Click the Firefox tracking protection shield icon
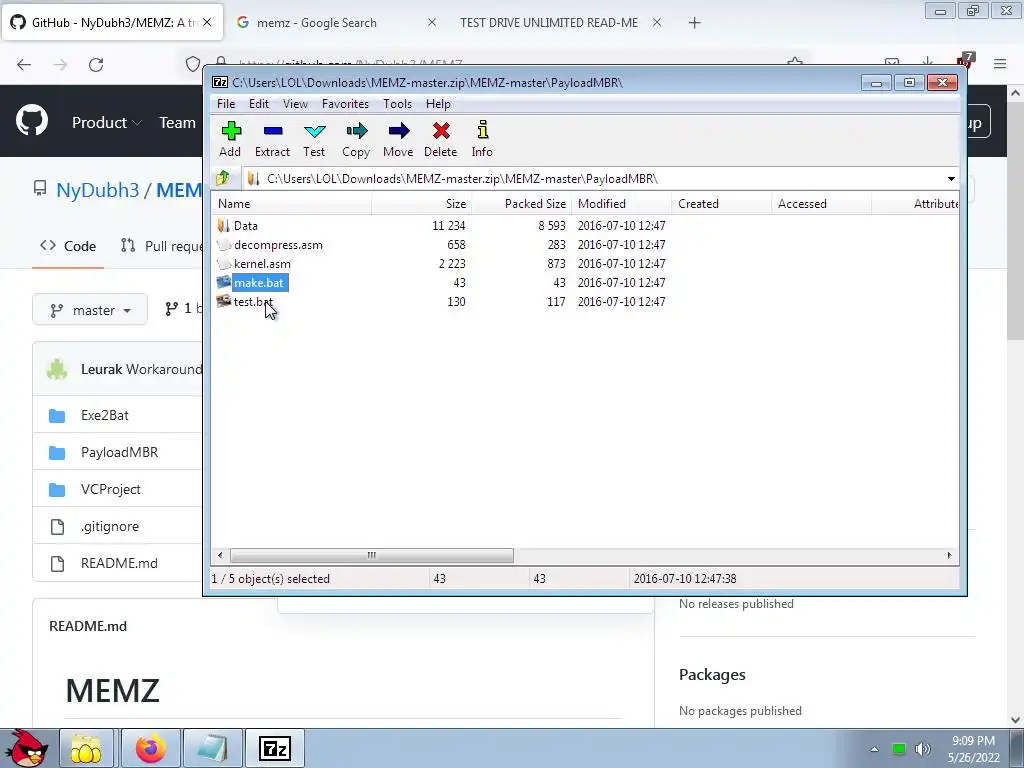Screen dimensions: 1024x768 click(x=193, y=64)
